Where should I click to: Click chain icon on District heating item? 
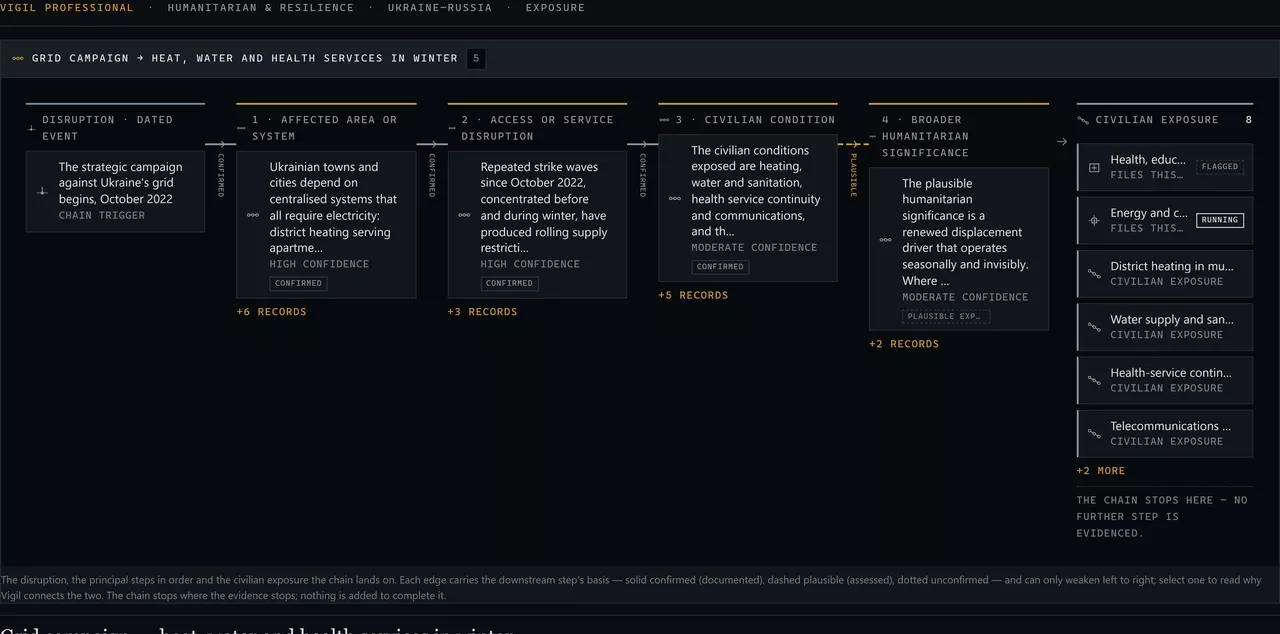pyautogui.click(x=1094, y=274)
